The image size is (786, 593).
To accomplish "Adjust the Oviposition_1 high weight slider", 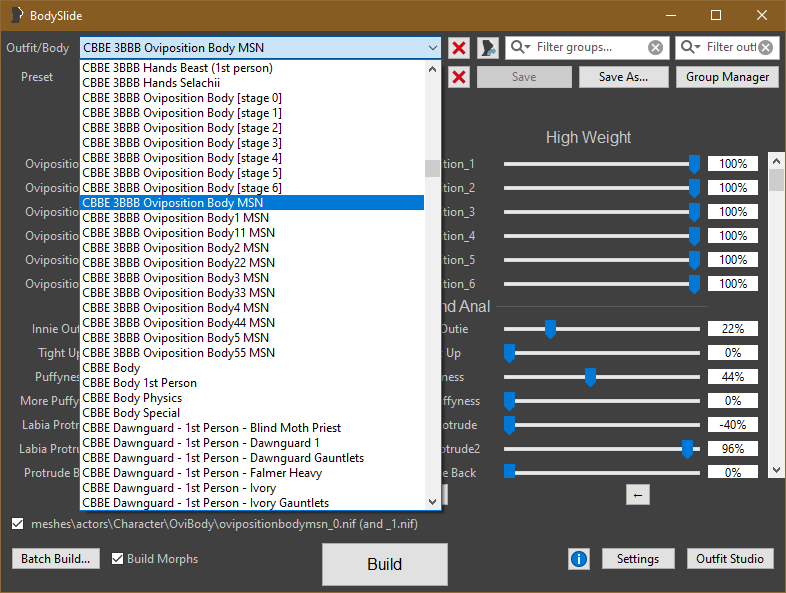I will click(694, 164).
